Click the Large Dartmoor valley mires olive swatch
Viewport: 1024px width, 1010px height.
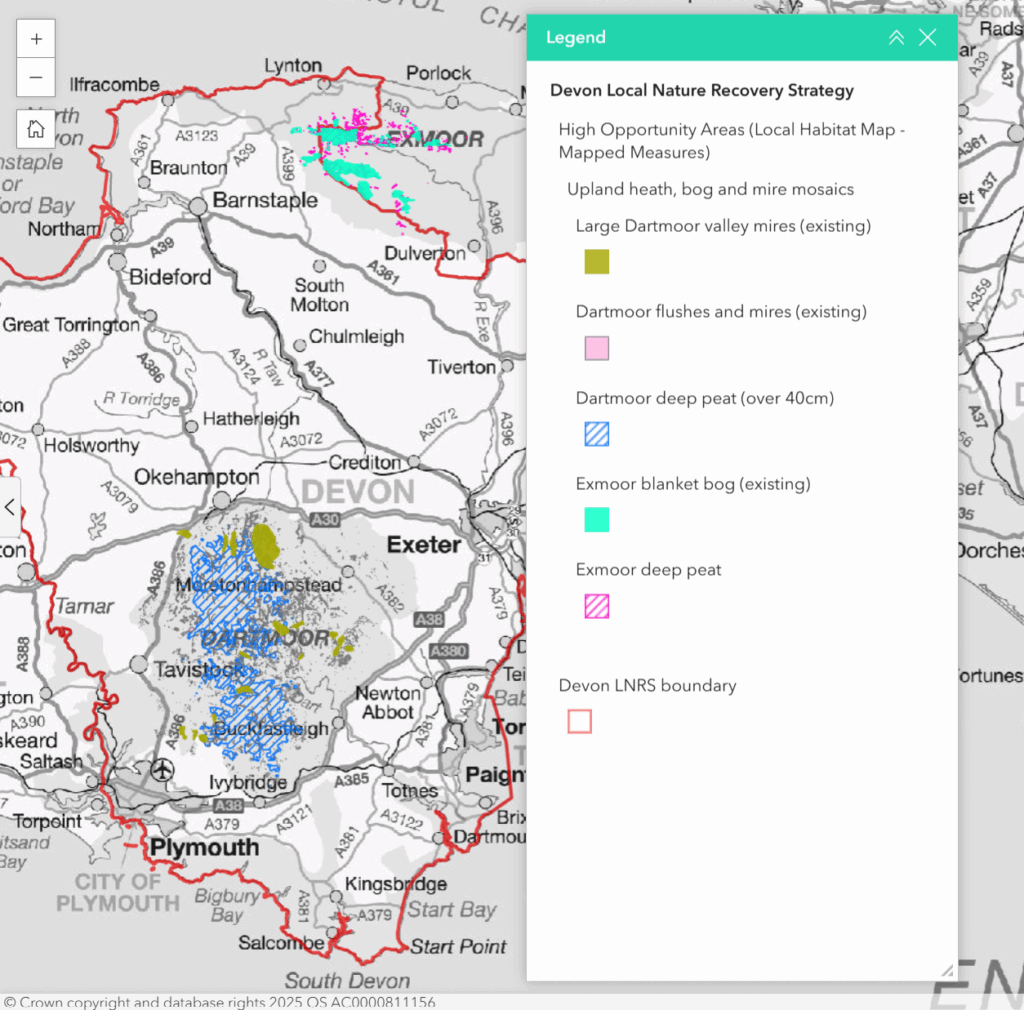597,262
